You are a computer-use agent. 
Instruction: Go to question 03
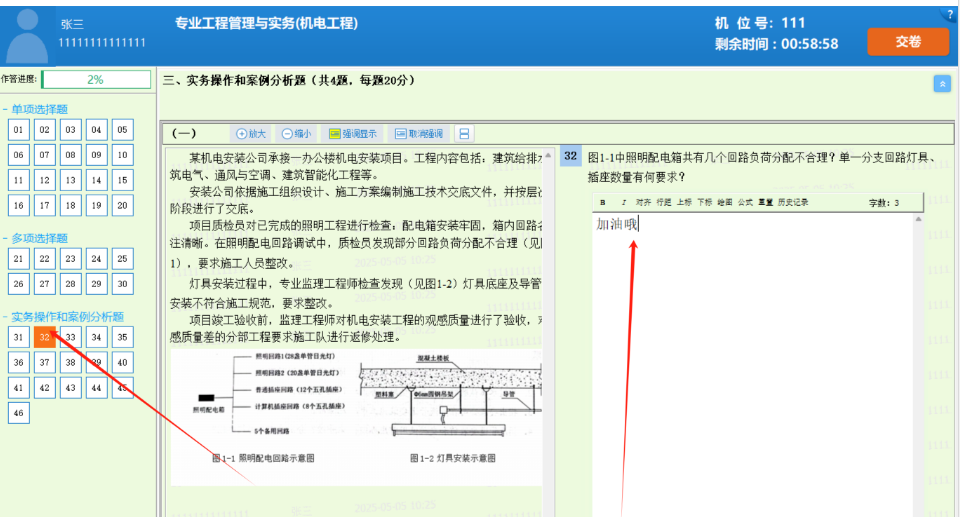[70, 130]
